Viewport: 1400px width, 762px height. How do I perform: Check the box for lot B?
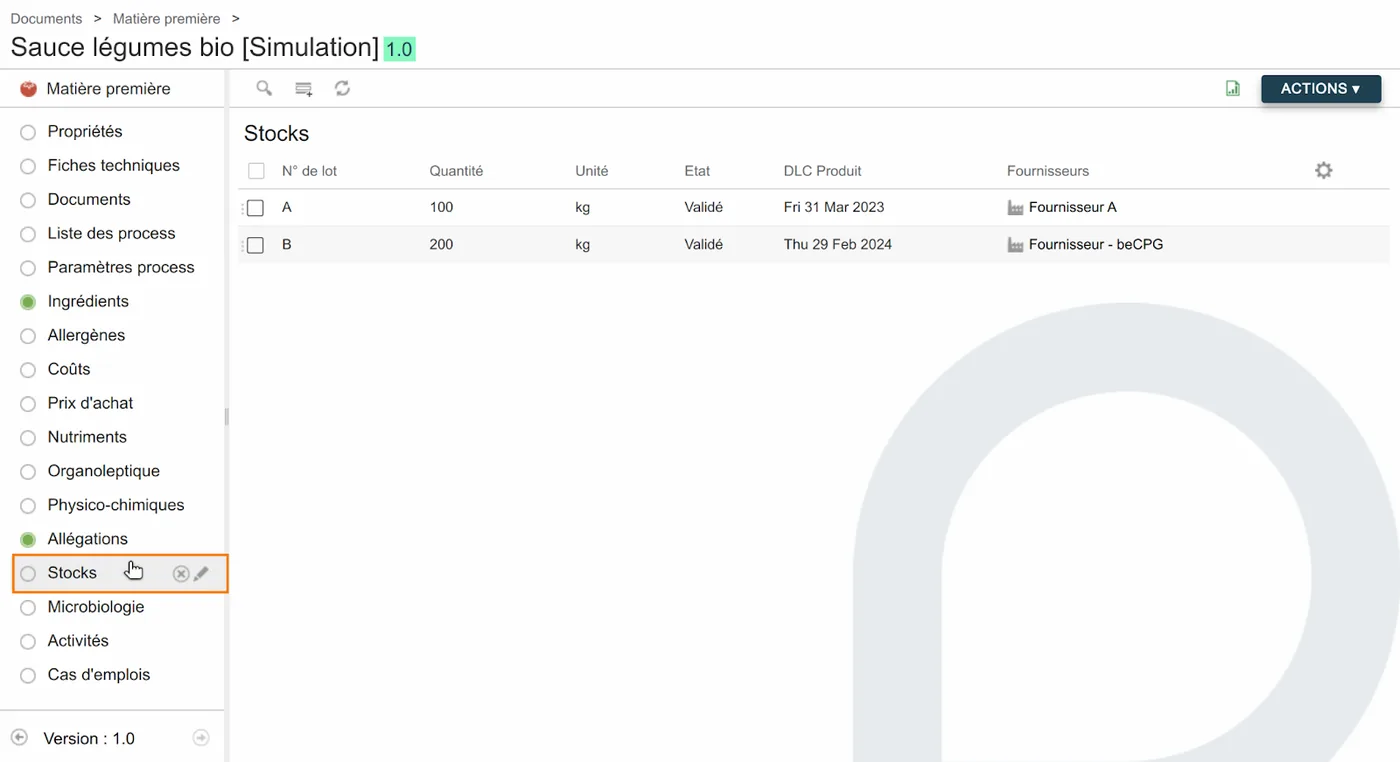[x=255, y=245]
